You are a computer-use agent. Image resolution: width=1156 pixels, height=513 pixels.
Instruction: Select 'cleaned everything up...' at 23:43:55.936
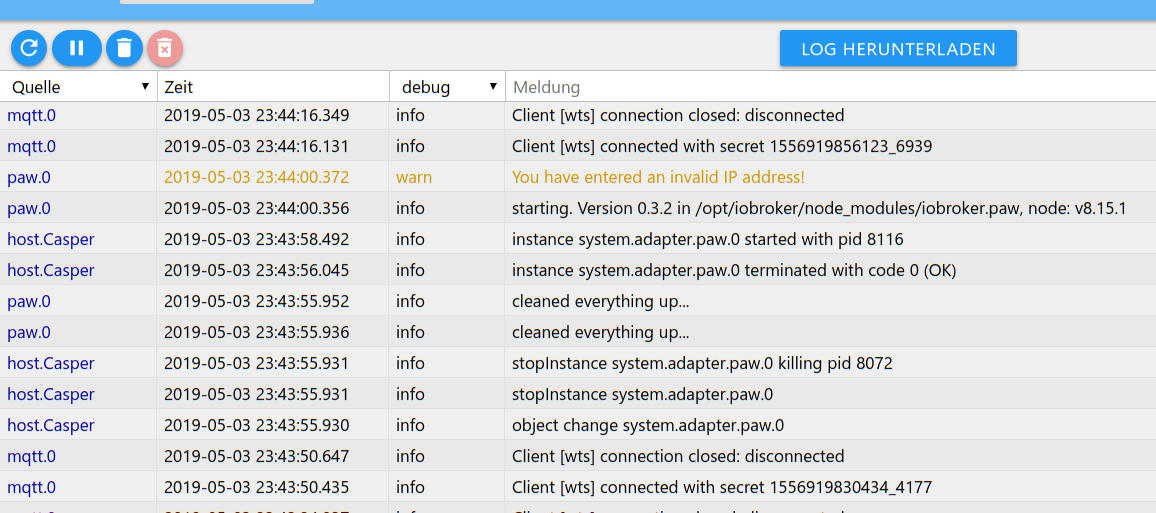tap(601, 332)
